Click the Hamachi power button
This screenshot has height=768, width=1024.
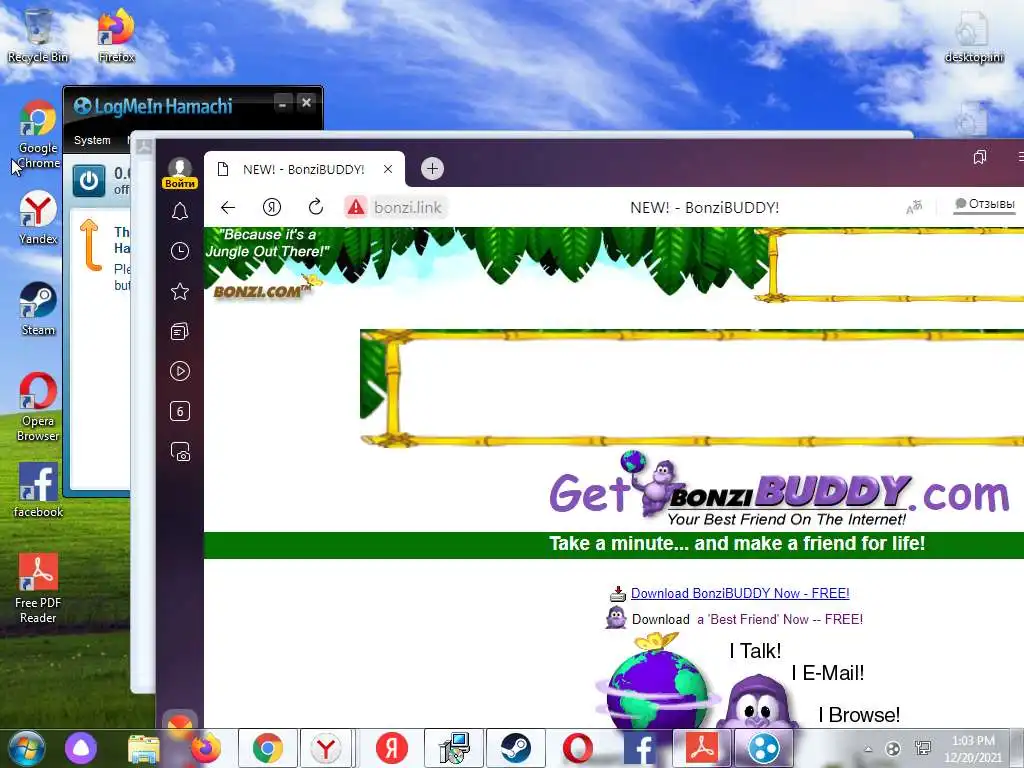(x=89, y=181)
